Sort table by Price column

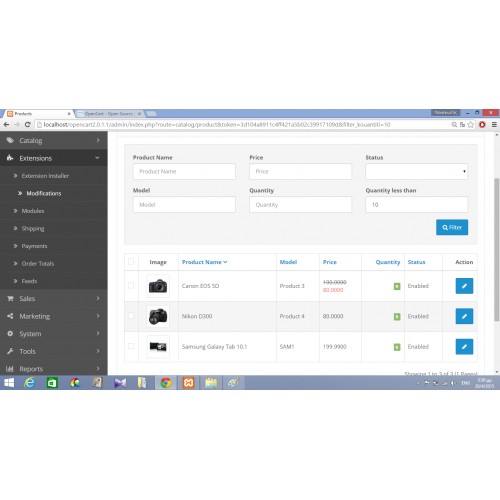330,262
